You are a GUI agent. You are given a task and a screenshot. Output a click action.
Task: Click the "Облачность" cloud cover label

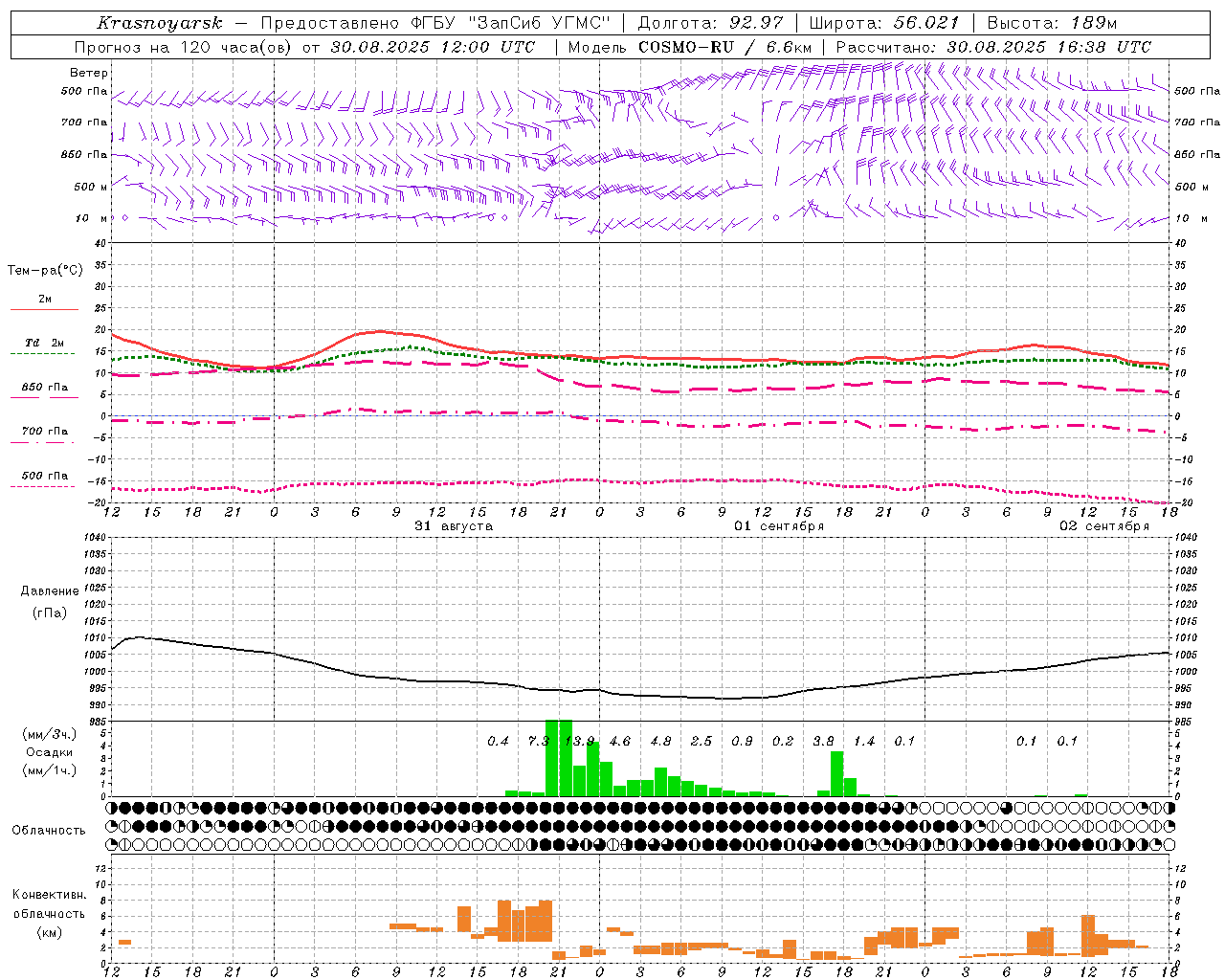(x=49, y=831)
